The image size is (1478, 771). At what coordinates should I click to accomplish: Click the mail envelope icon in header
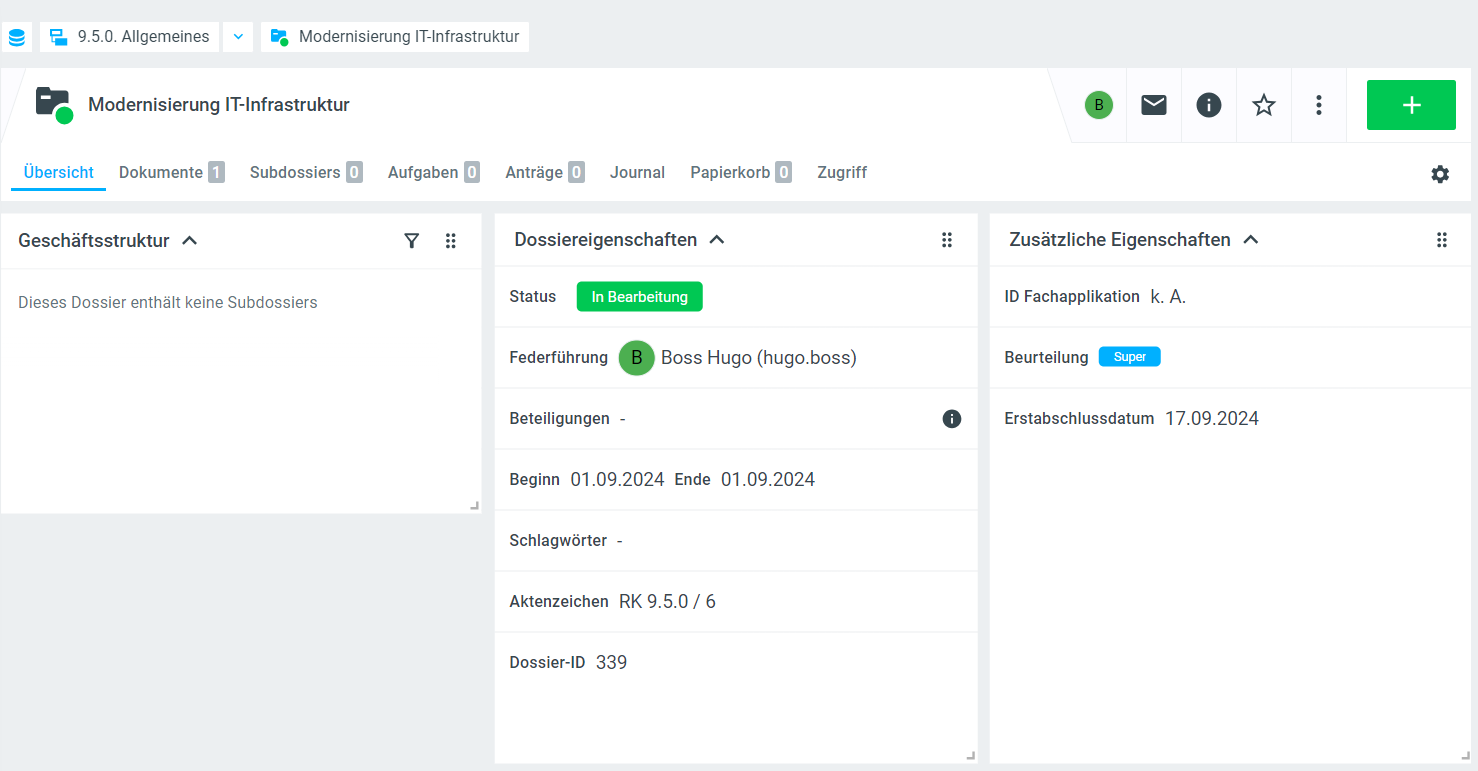(x=1154, y=105)
